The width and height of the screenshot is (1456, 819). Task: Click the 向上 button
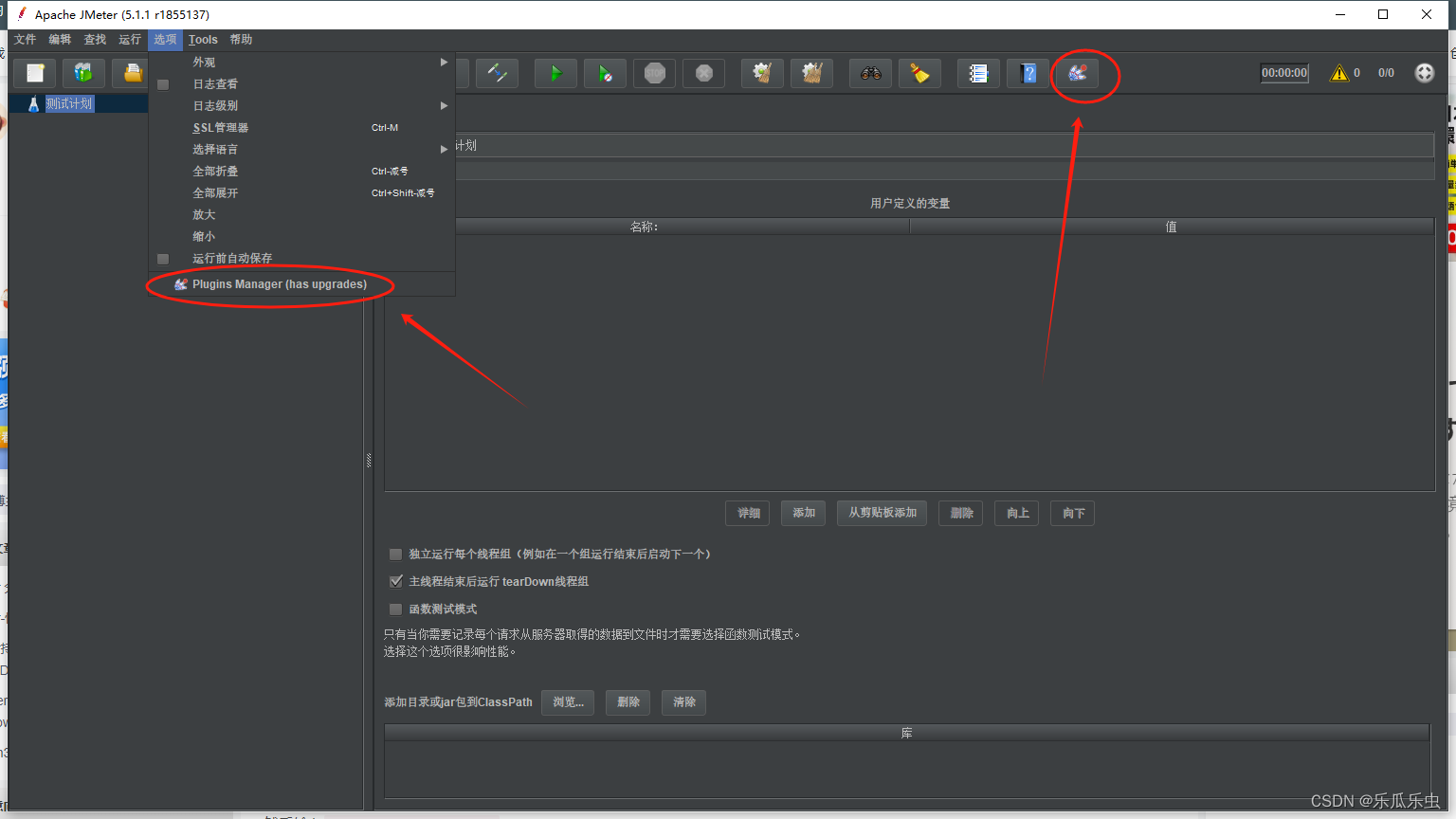coord(1018,513)
